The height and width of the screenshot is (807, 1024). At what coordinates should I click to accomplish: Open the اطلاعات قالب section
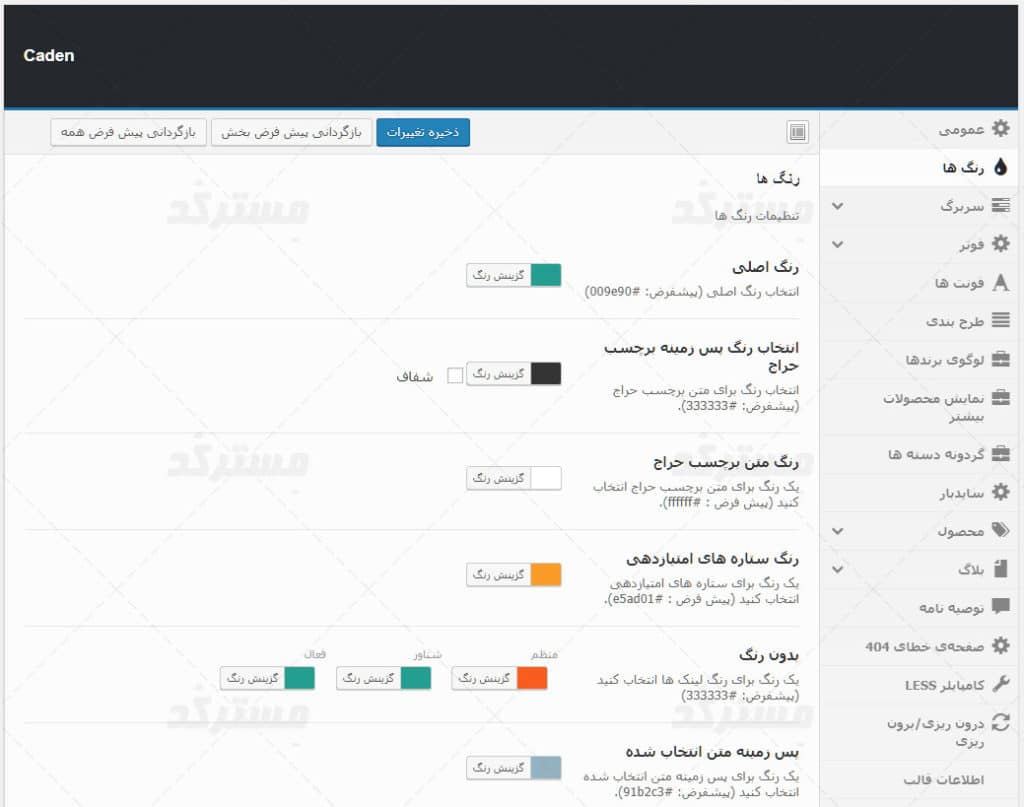[x=919, y=780]
